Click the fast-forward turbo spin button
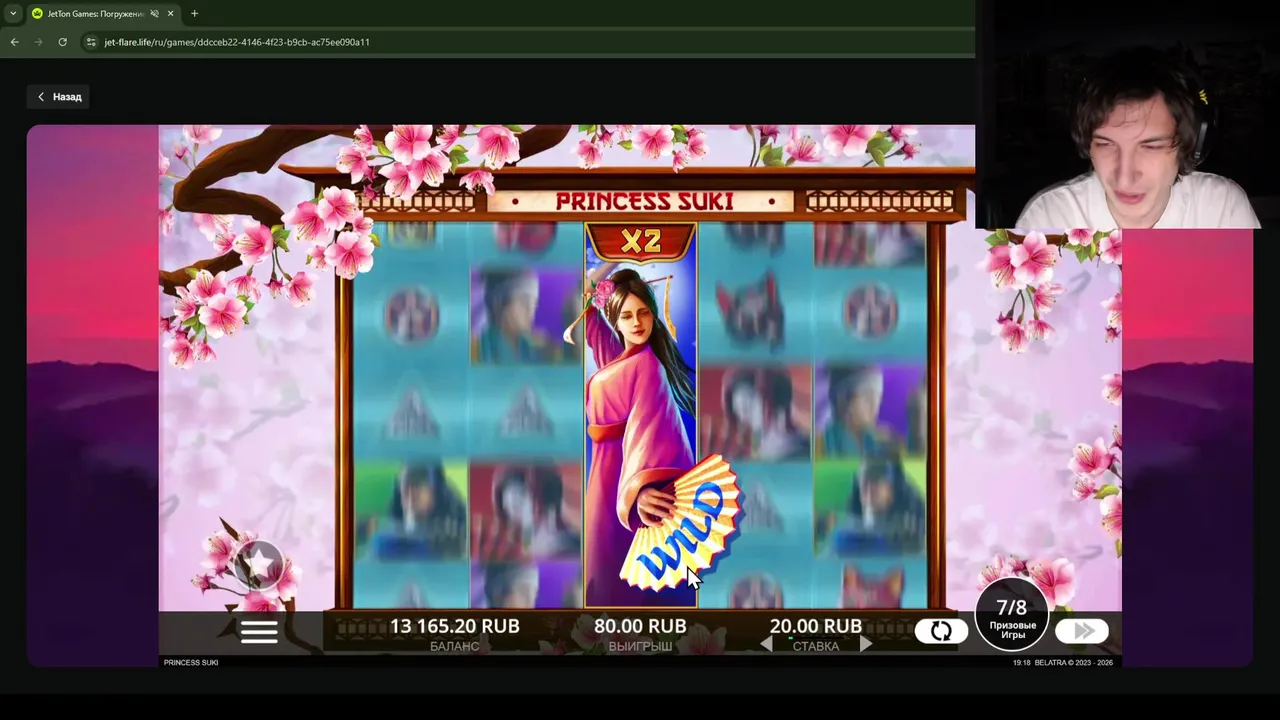The image size is (1280, 720). tap(1083, 631)
